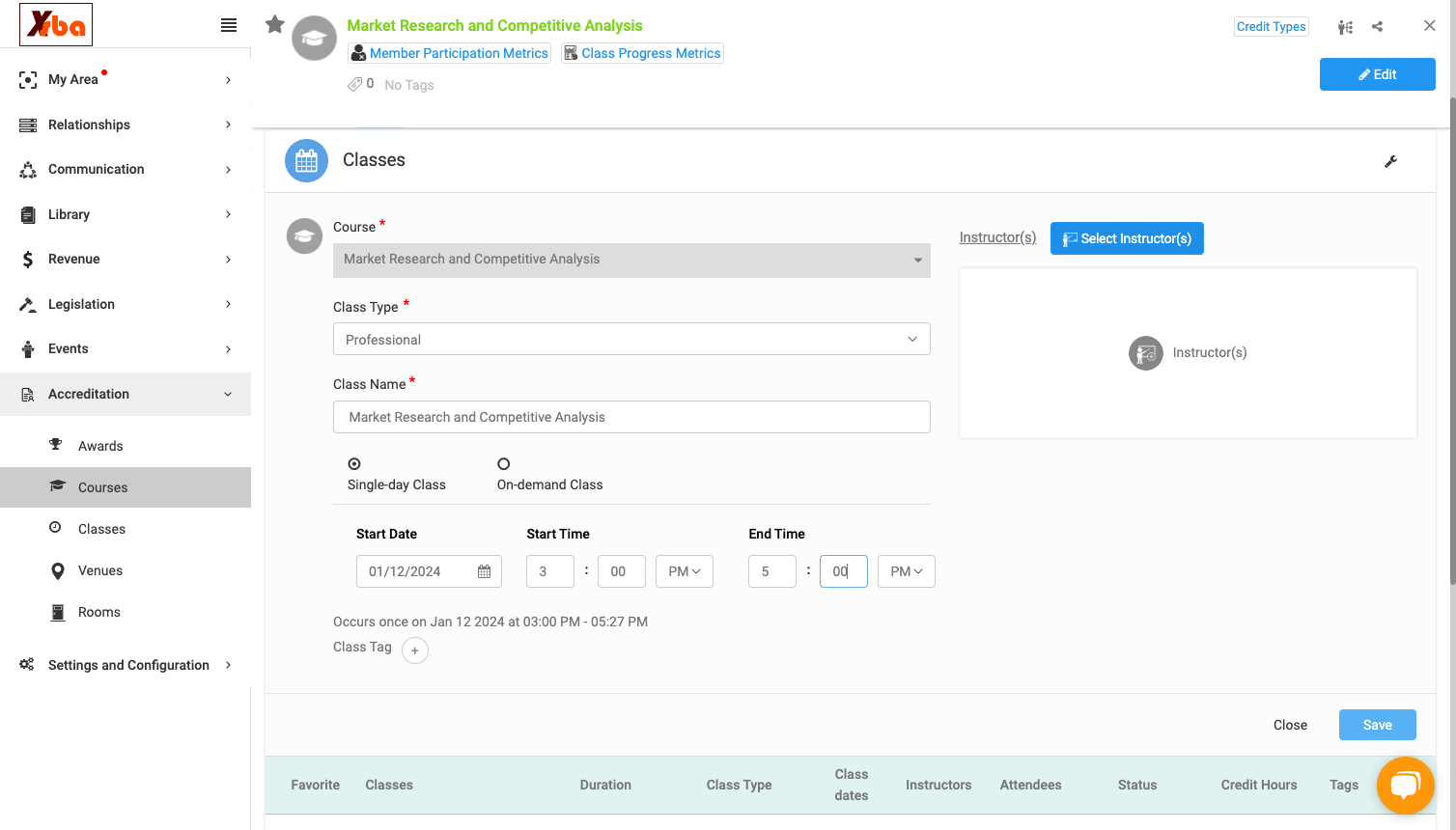Select the Single-day Class radio button
This screenshot has height=830, width=1456.
click(354, 464)
